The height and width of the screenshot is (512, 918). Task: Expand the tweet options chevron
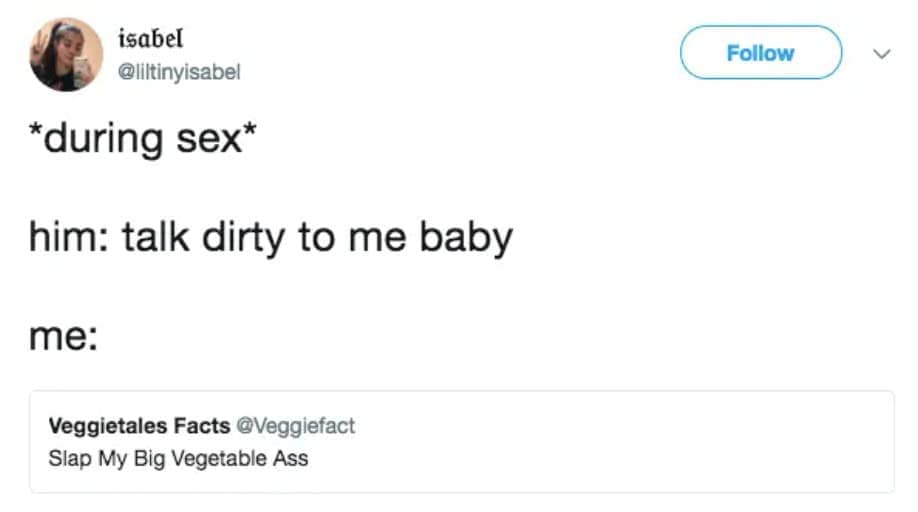879,53
